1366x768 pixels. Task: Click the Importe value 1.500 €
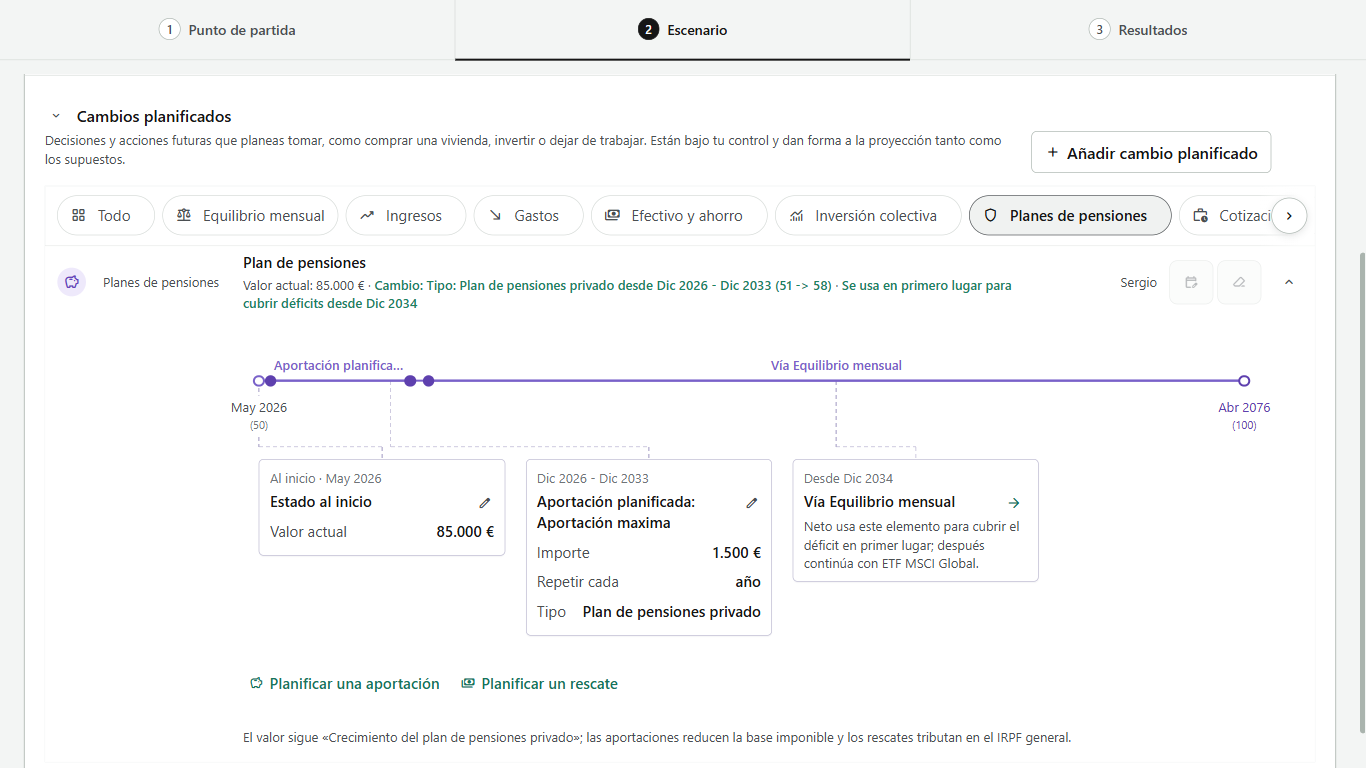click(736, 553)
